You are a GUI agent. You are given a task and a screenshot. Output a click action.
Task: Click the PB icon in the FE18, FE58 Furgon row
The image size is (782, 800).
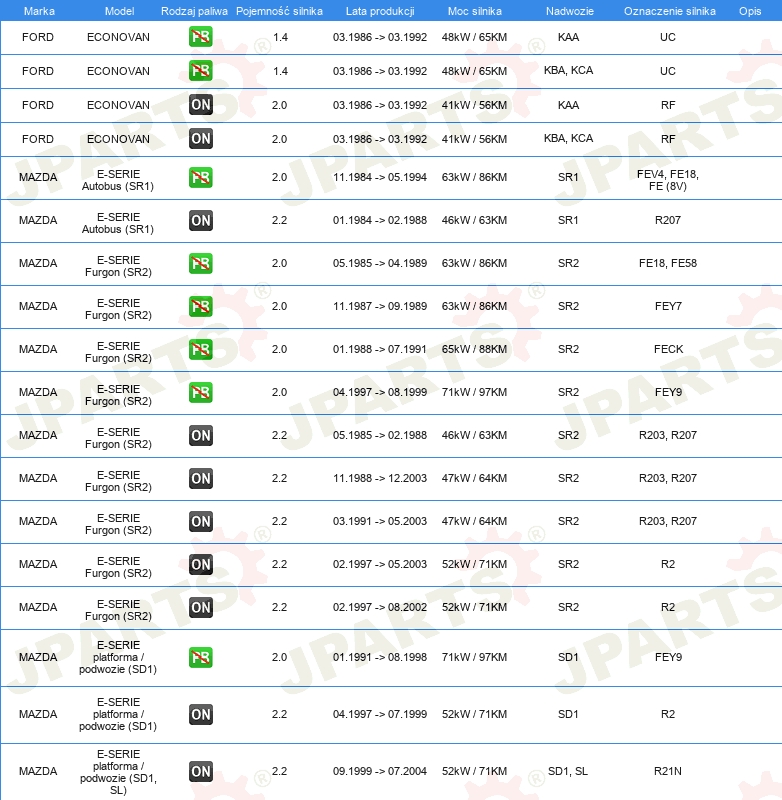tap(200, 263)
